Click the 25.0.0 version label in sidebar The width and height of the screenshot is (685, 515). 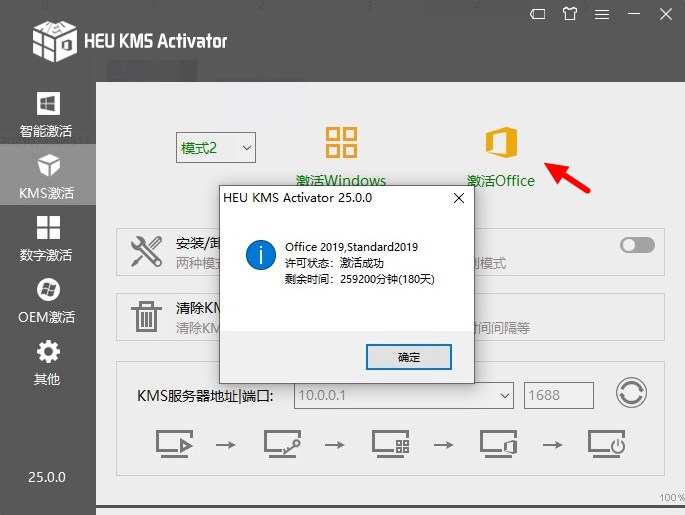(x=47, y=477)
